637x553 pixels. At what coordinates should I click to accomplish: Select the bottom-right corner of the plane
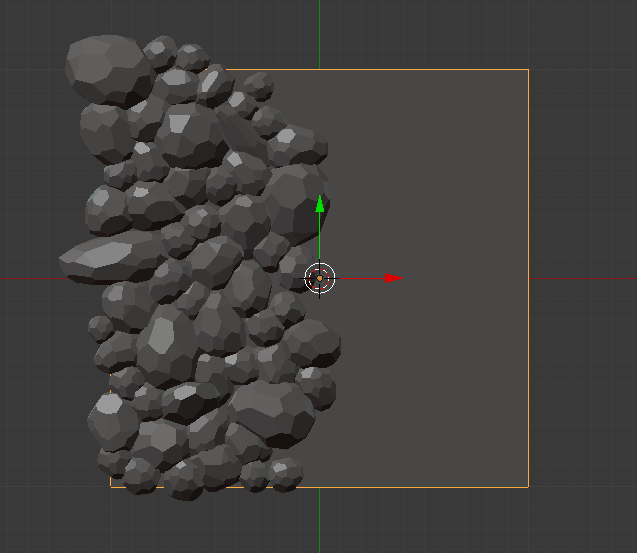click(x=527, y=486)
